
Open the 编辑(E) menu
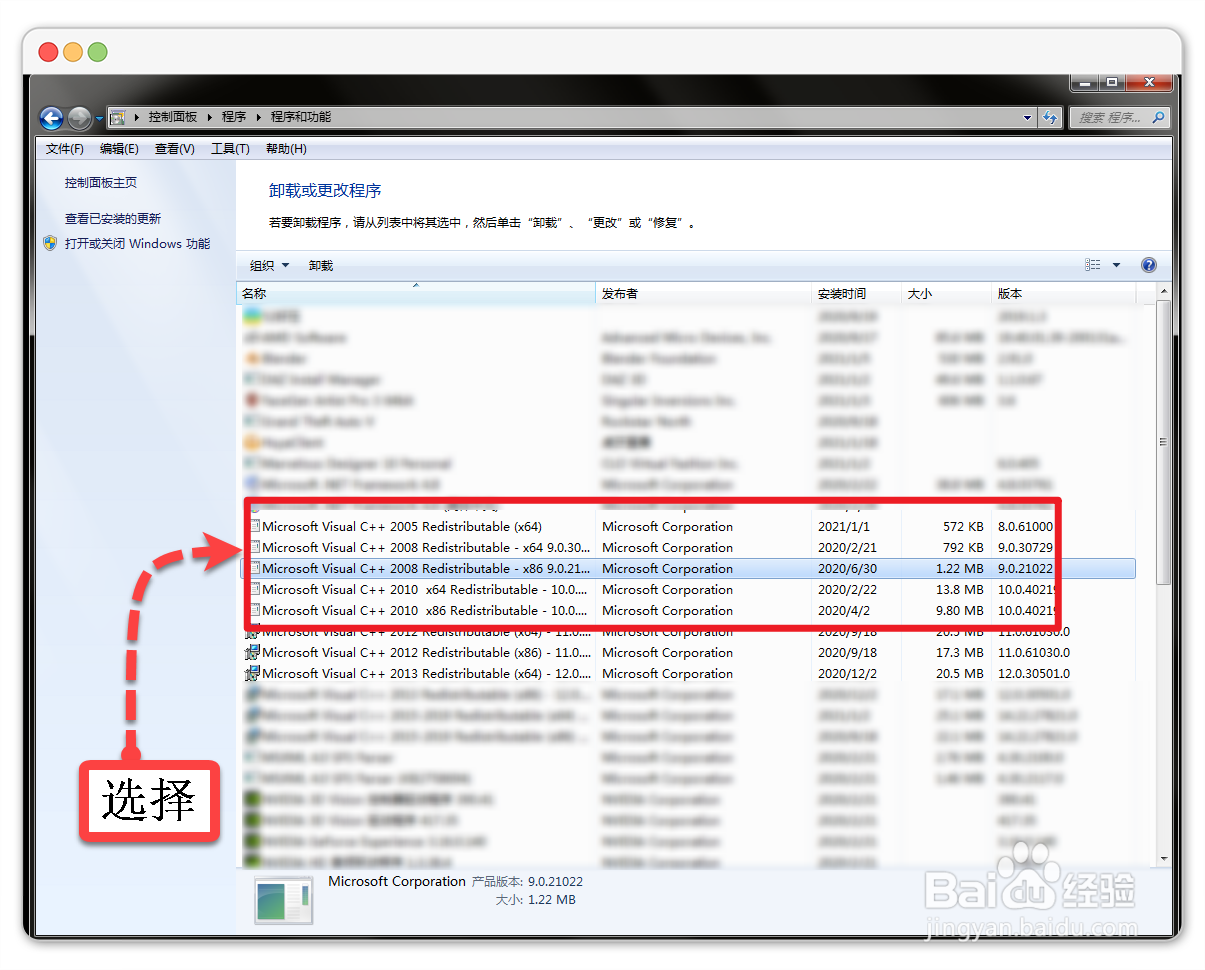pos(119,149)
